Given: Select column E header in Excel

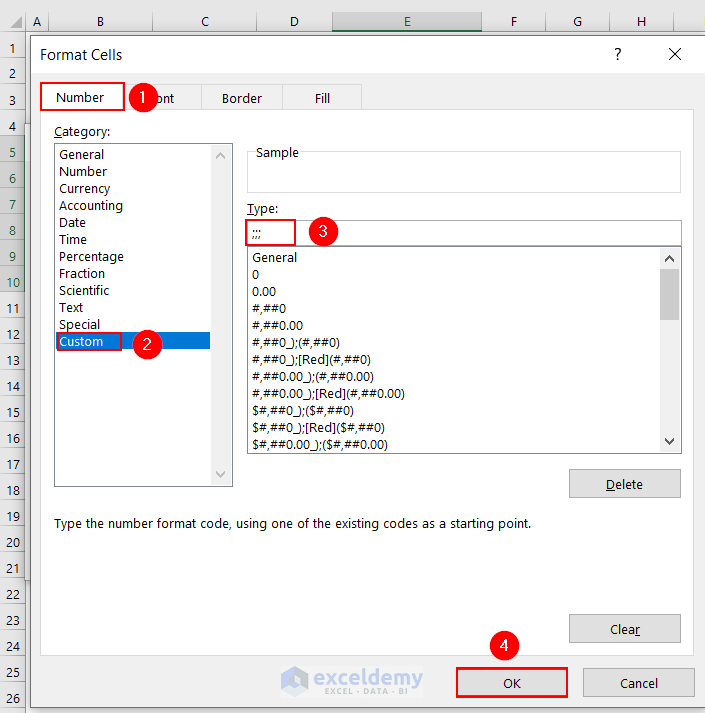Looking at the screenshot, I should [x=407, y=21].
